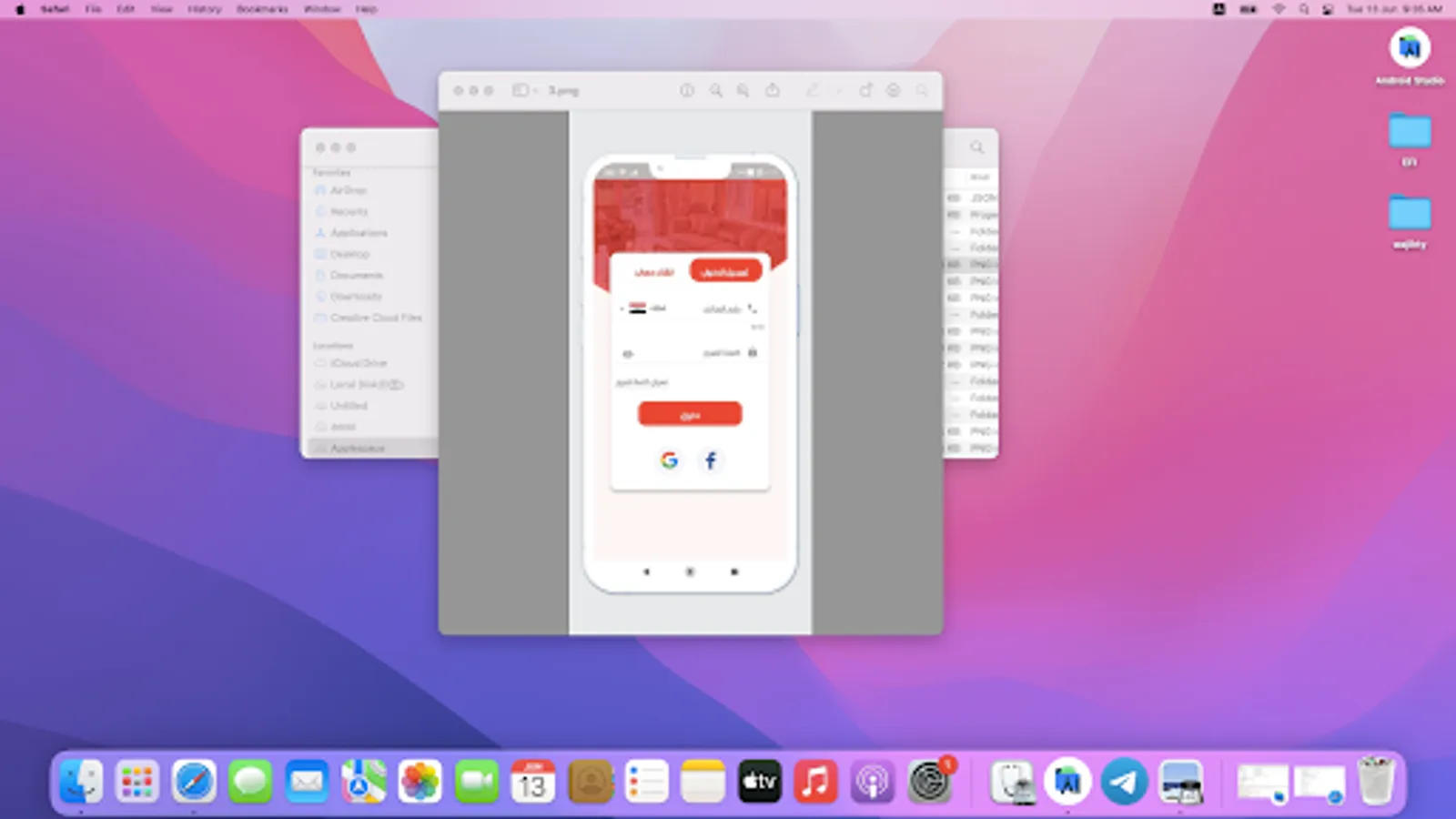Launch Android Studio from the Dock
The height and width of the screenshot is (819, 1456).
(x=1067, y=782)
